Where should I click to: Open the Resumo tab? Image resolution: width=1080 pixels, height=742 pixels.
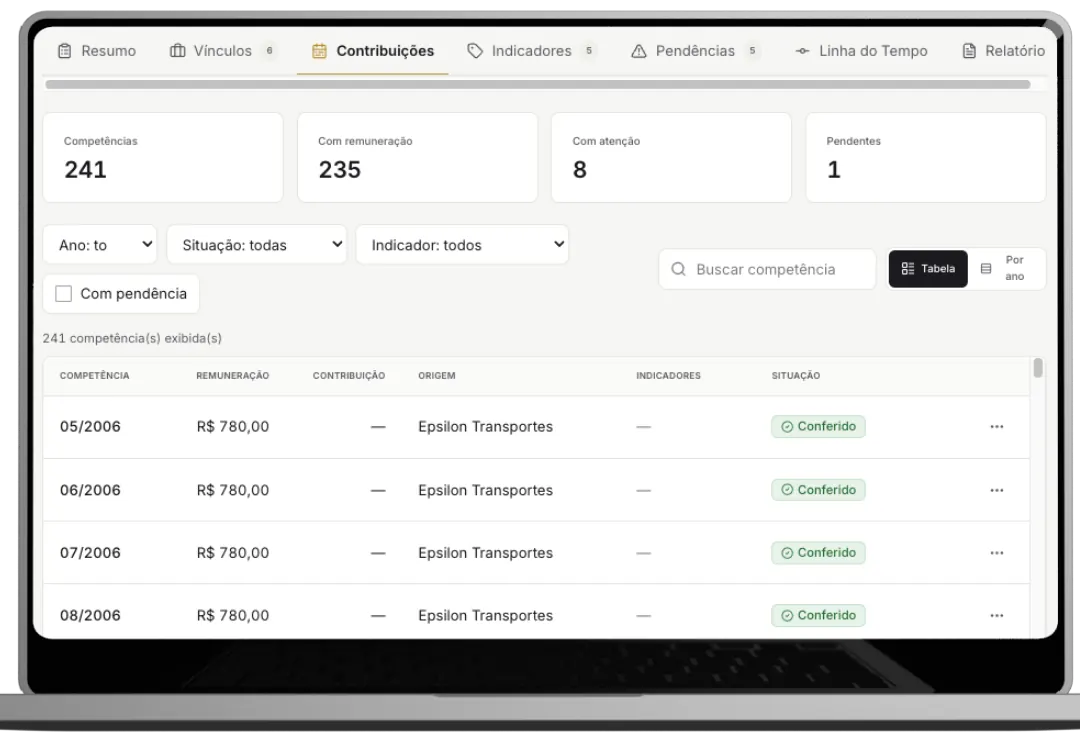(96, 51)
